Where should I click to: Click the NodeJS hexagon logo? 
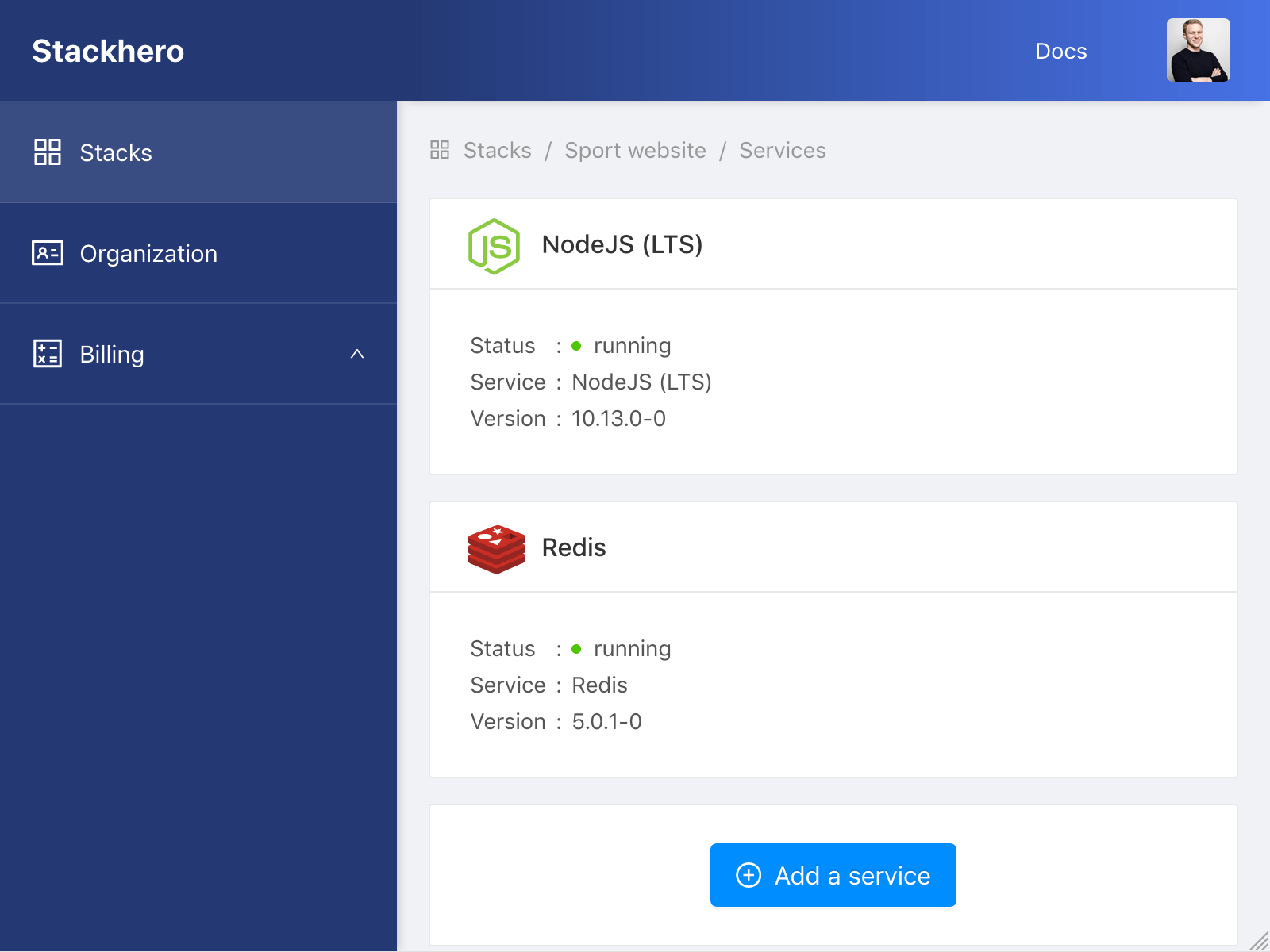point(494,245)
